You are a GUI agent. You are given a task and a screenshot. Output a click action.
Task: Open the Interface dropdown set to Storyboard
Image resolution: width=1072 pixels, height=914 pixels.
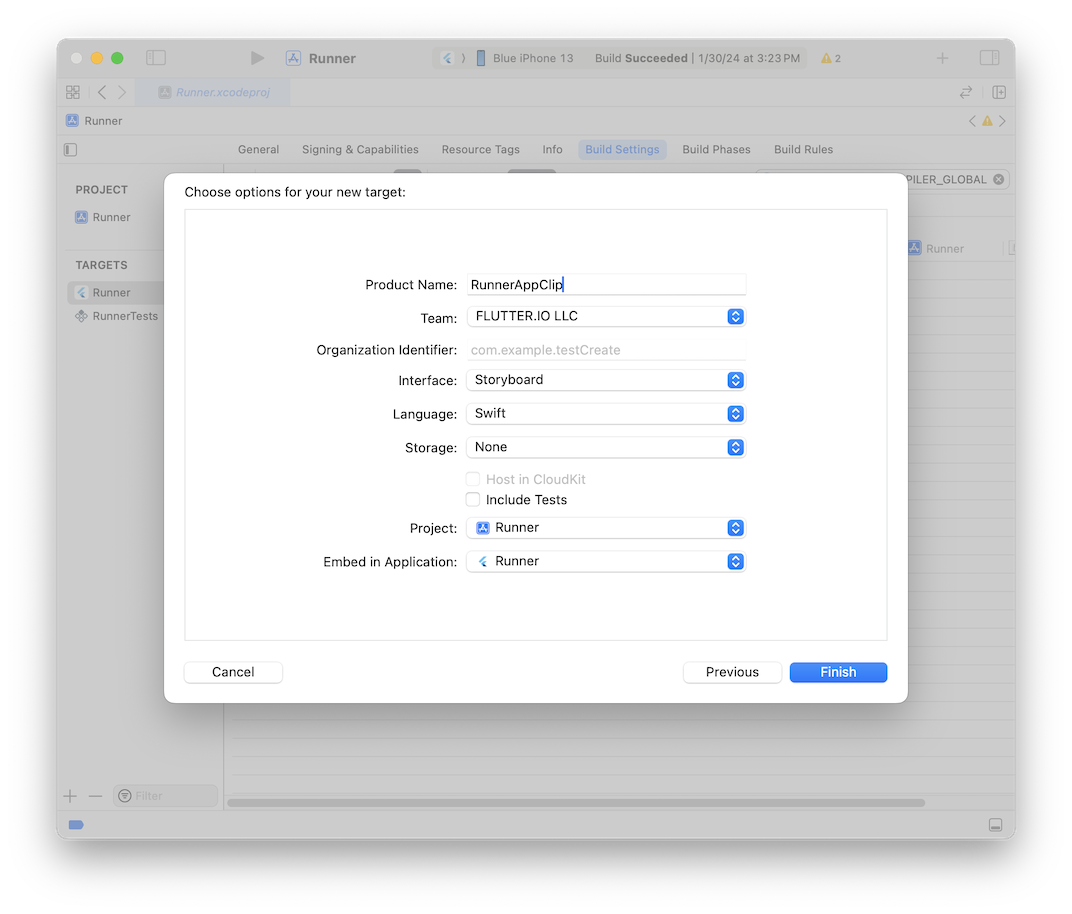point(605,380)
